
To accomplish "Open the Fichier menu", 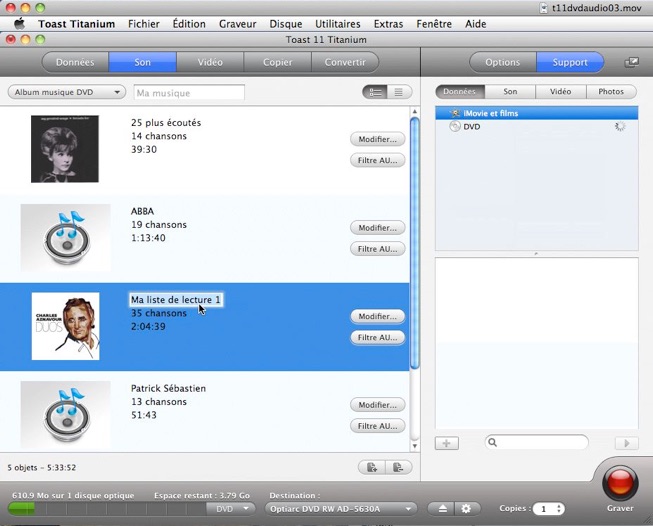I will 144,24.
